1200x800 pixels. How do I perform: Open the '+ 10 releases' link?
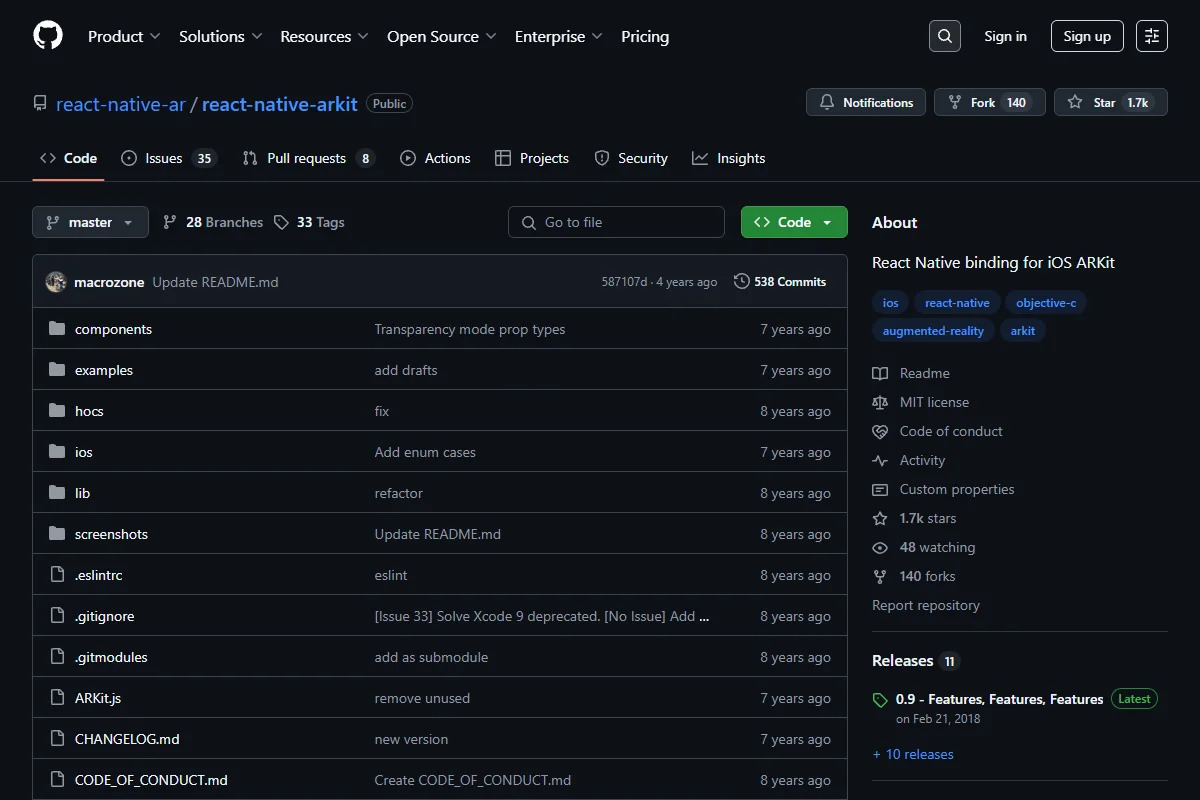913,754
